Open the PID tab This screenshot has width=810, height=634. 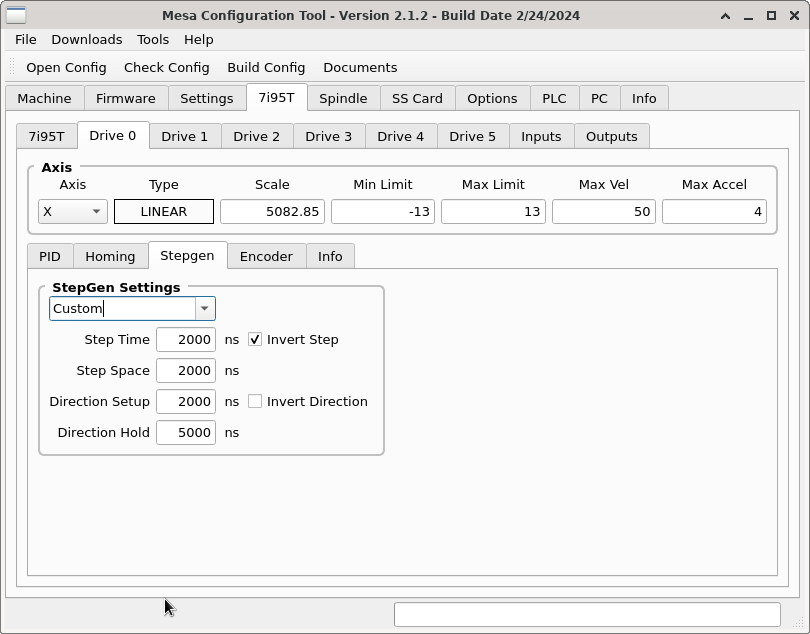click(x=50, y=256)
